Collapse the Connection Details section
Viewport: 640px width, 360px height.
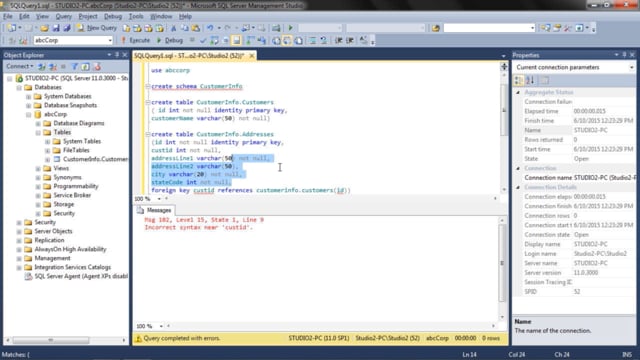pos(518,187)
